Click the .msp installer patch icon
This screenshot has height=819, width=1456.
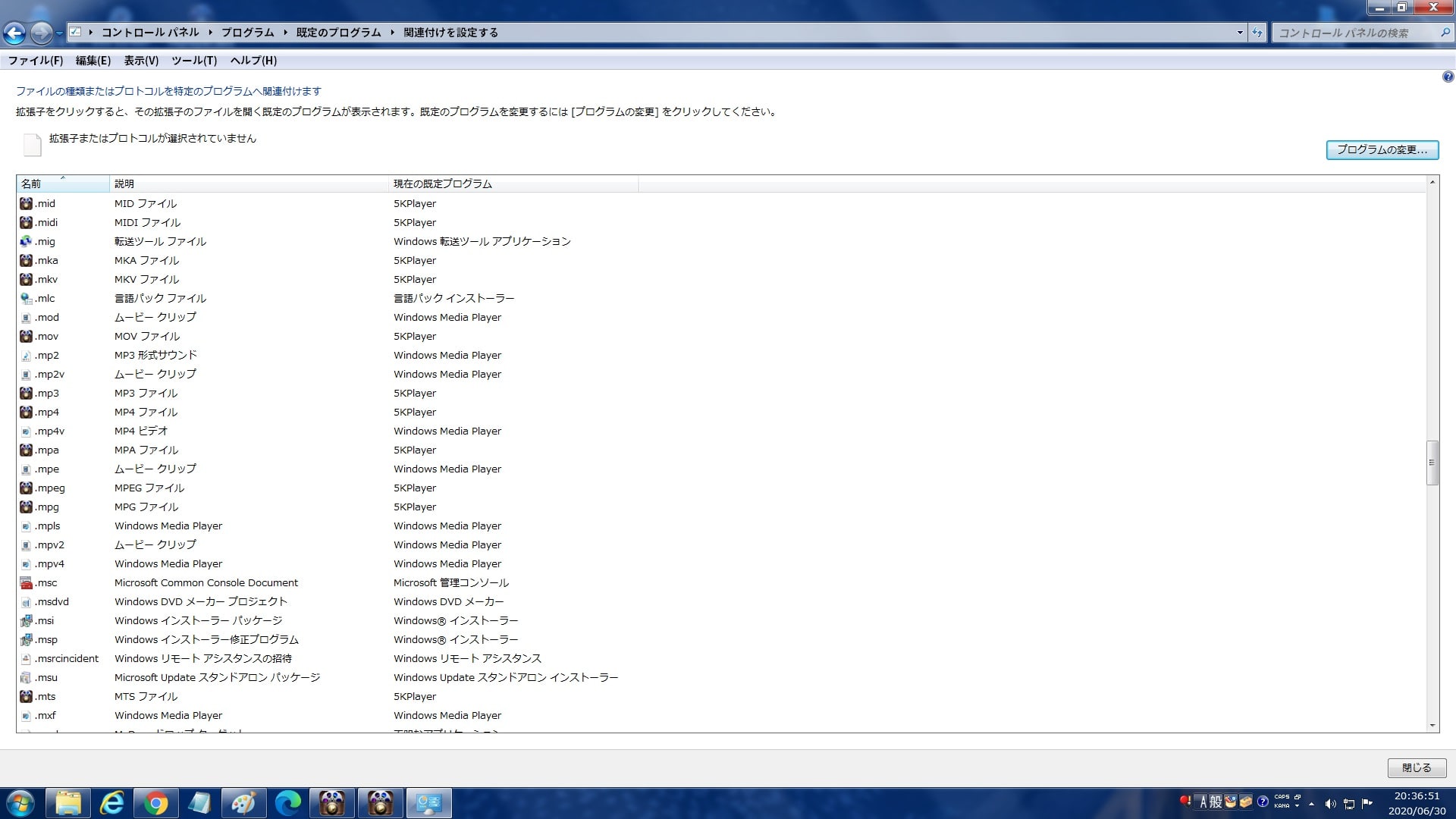pos(26,639)
